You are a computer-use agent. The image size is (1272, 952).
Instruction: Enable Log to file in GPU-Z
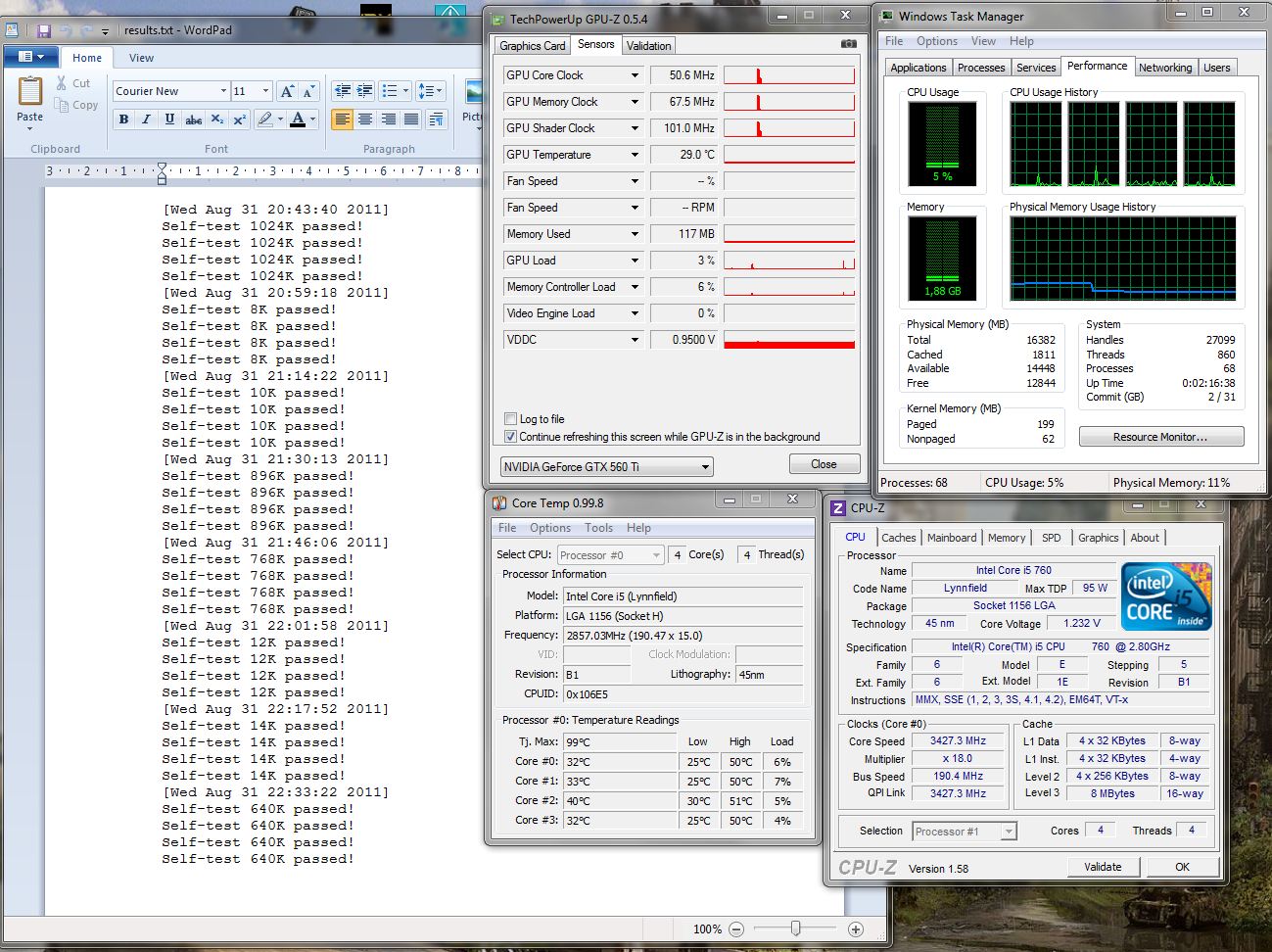click(x=509, y=419)
